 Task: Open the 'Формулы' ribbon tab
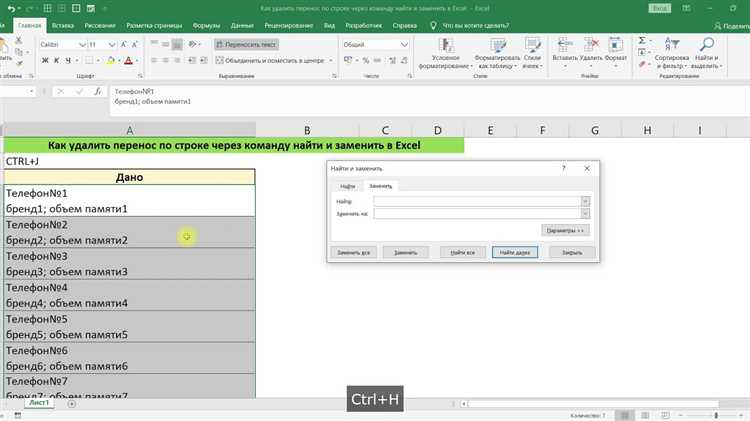point(206,25)
